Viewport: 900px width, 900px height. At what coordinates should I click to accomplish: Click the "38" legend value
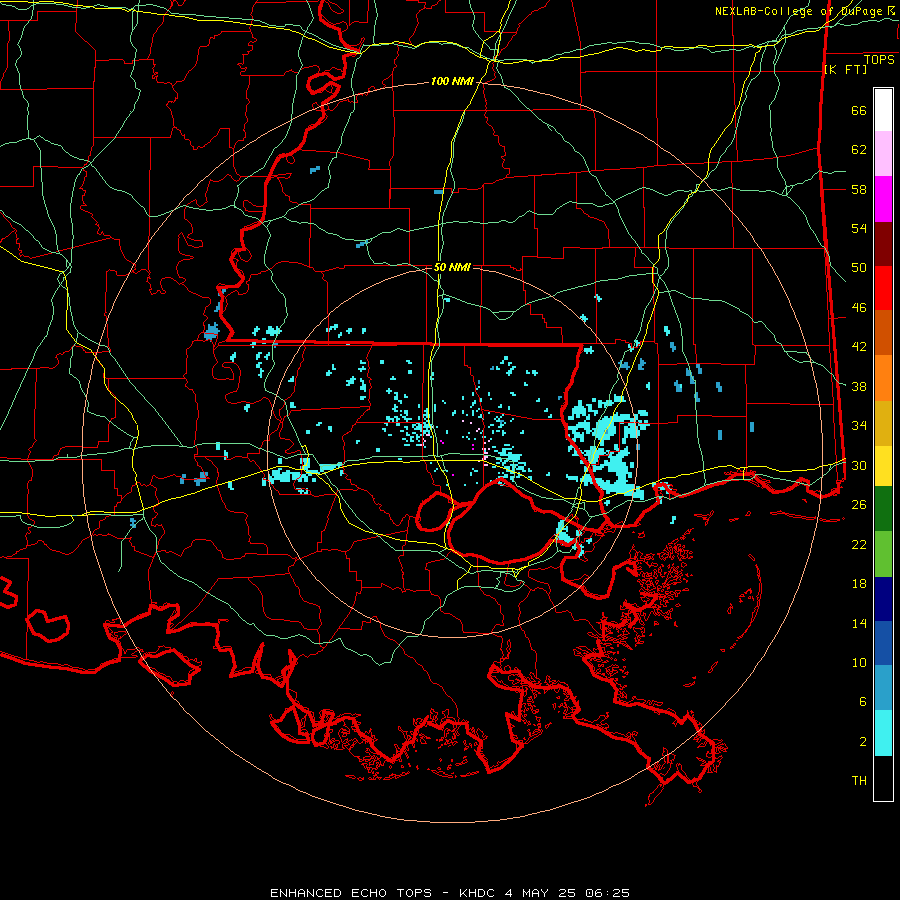(859, 386)
